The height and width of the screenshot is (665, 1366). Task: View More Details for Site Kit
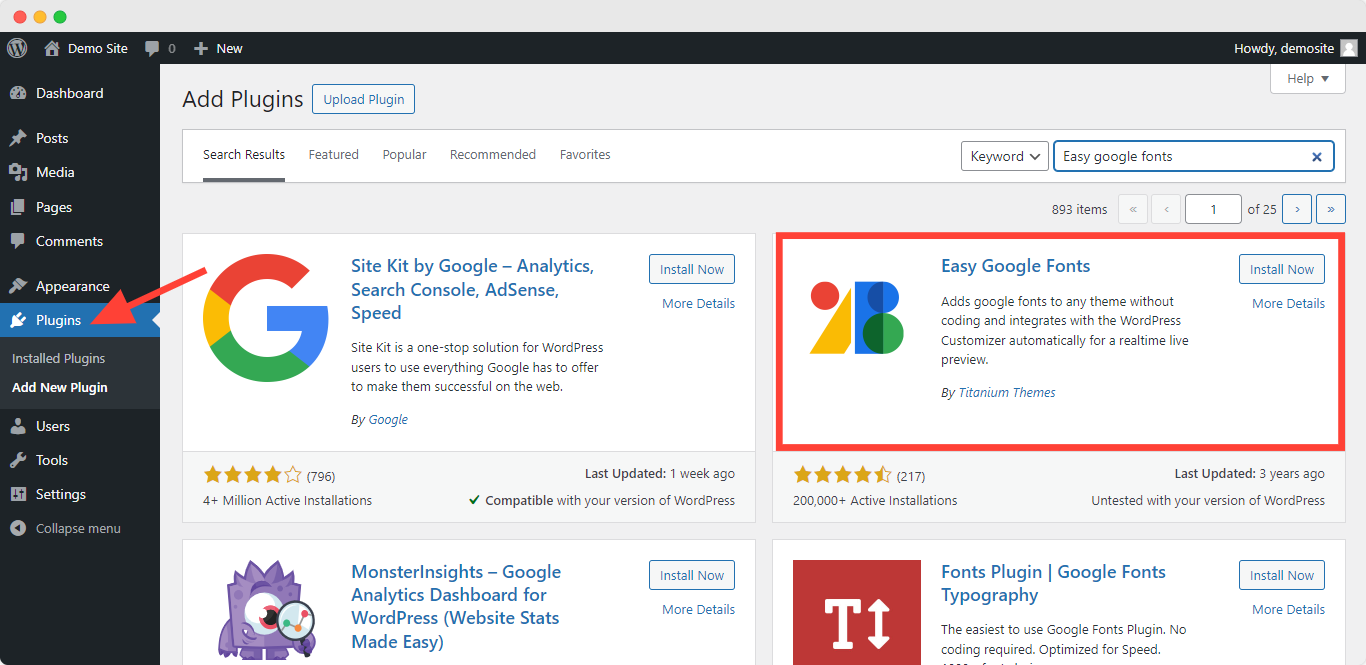pos(698,303)
